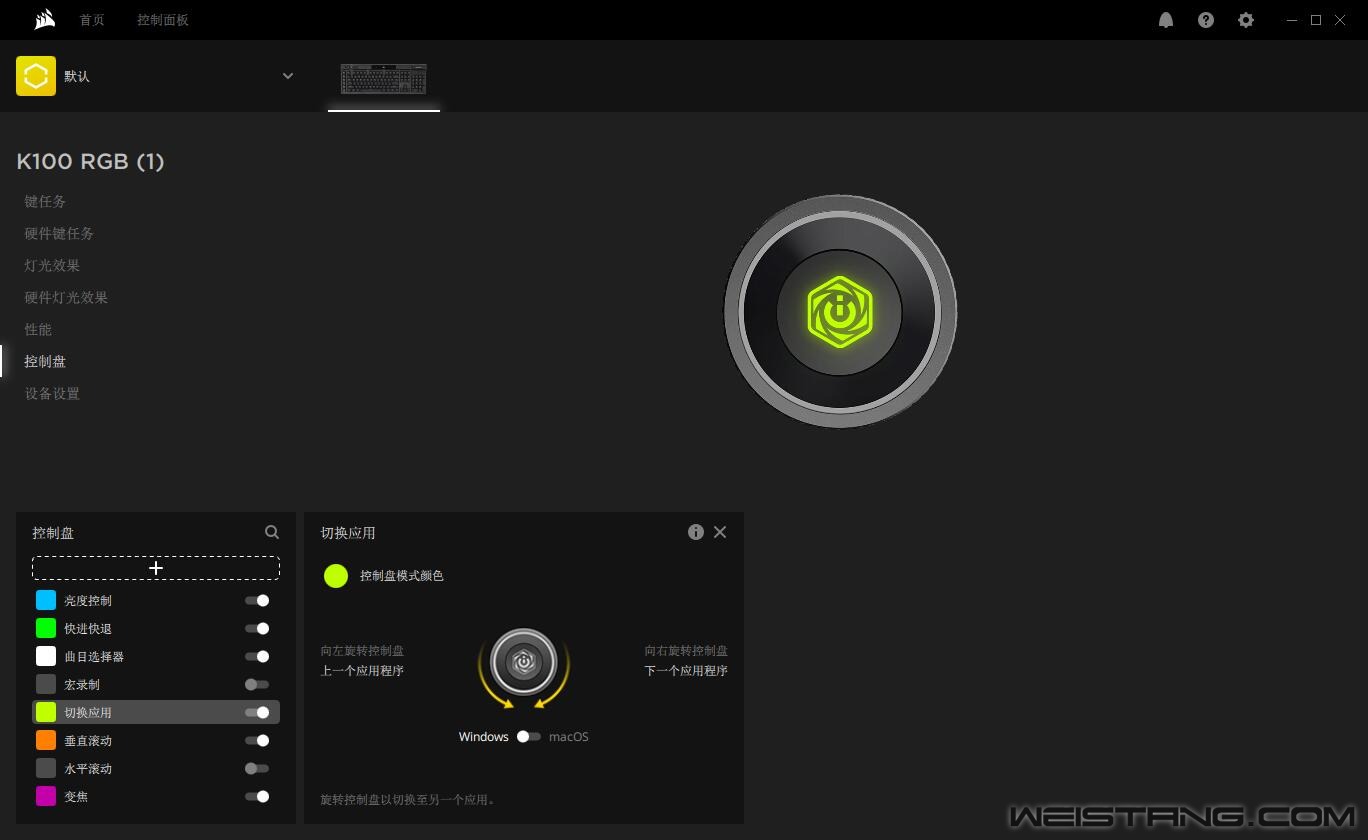This screenshot has width=1368, height=840.
Task: Click the green 快进快退 color swatch
Action: click(46, 628)
